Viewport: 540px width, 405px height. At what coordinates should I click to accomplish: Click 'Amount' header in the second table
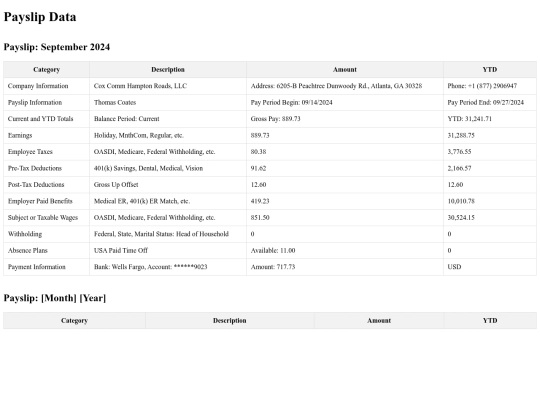(x=379, y=321)
